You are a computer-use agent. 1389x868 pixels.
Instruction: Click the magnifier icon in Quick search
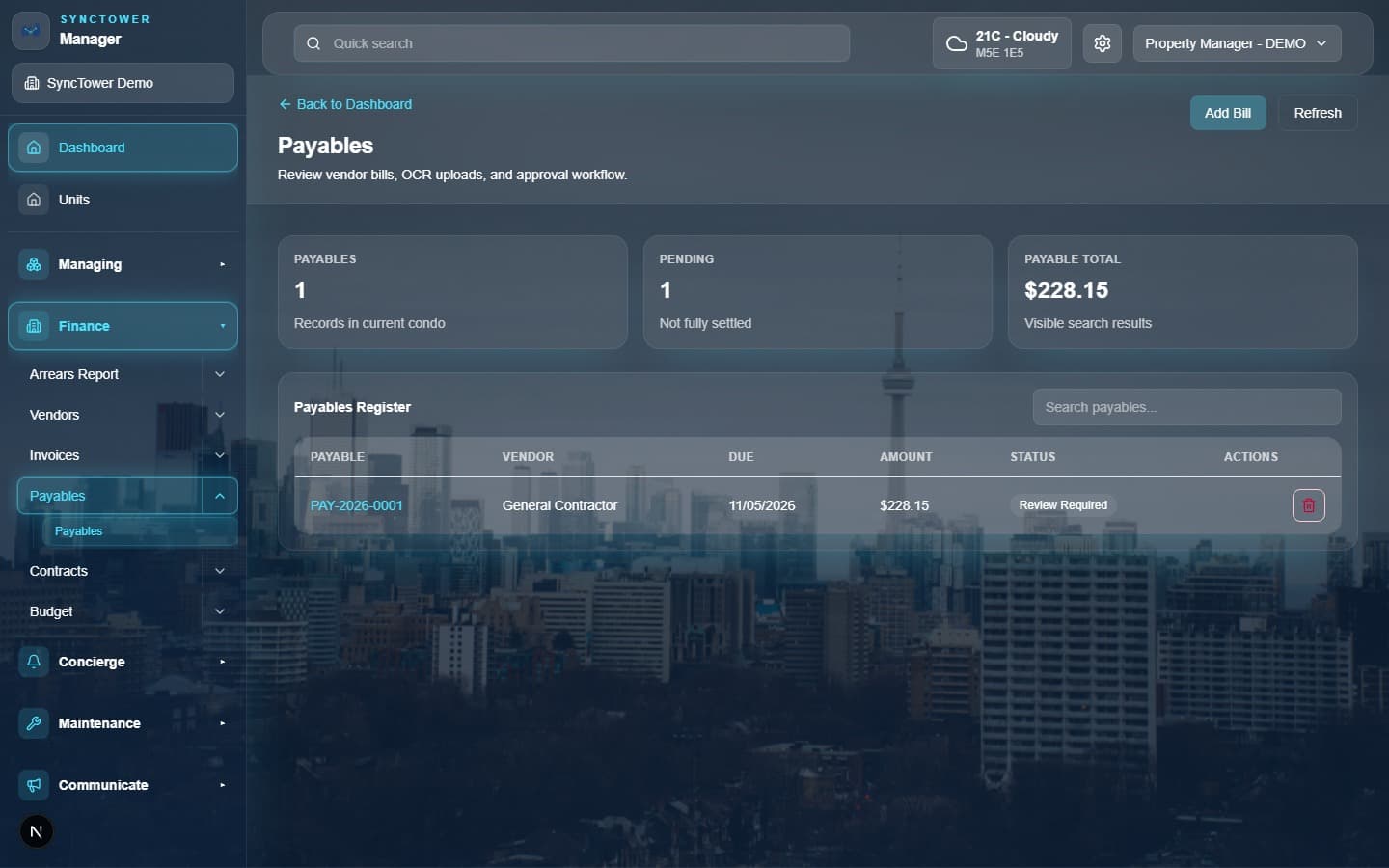tap(313, 43)
